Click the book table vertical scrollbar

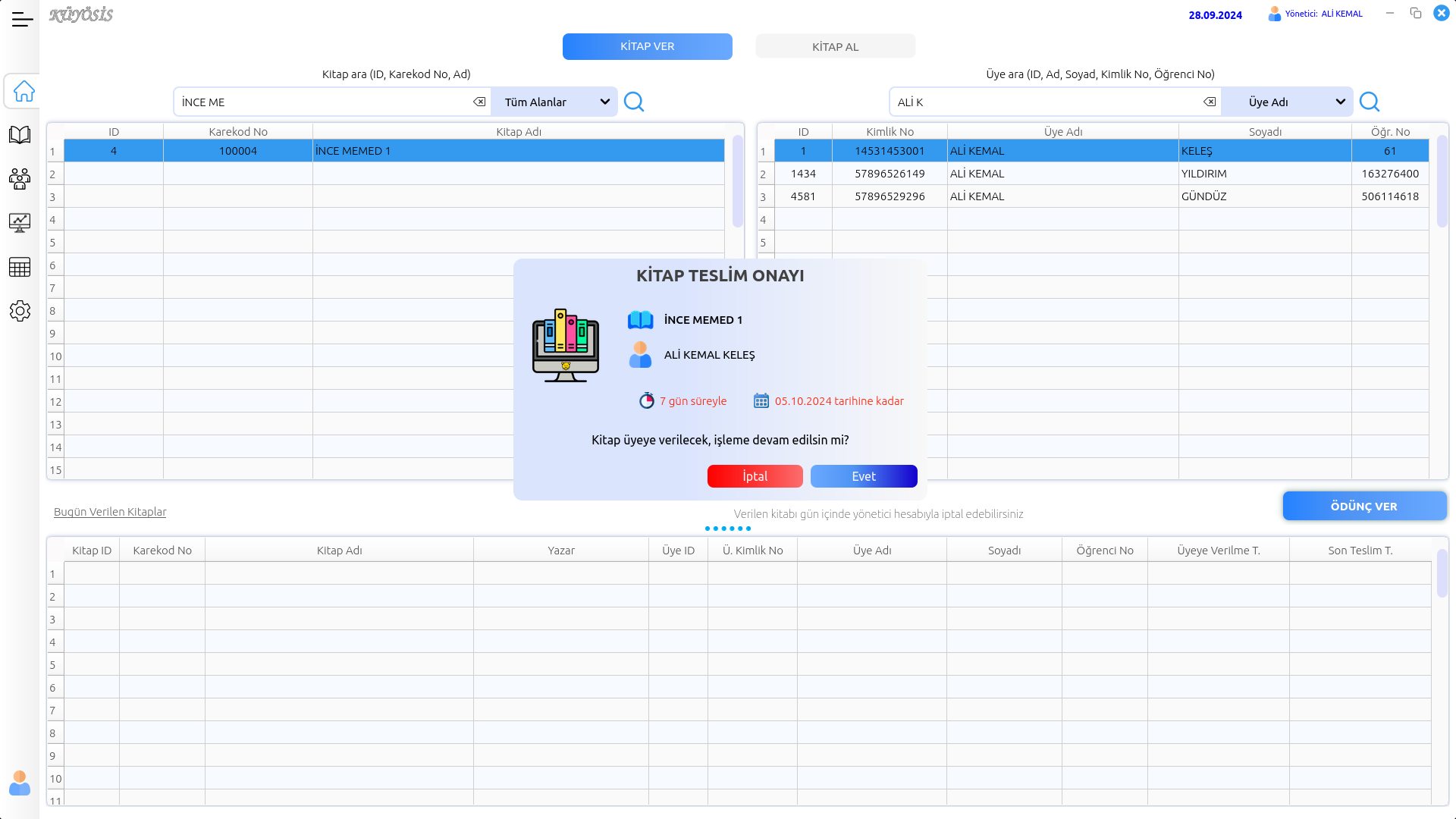click(x=737, y=182)
